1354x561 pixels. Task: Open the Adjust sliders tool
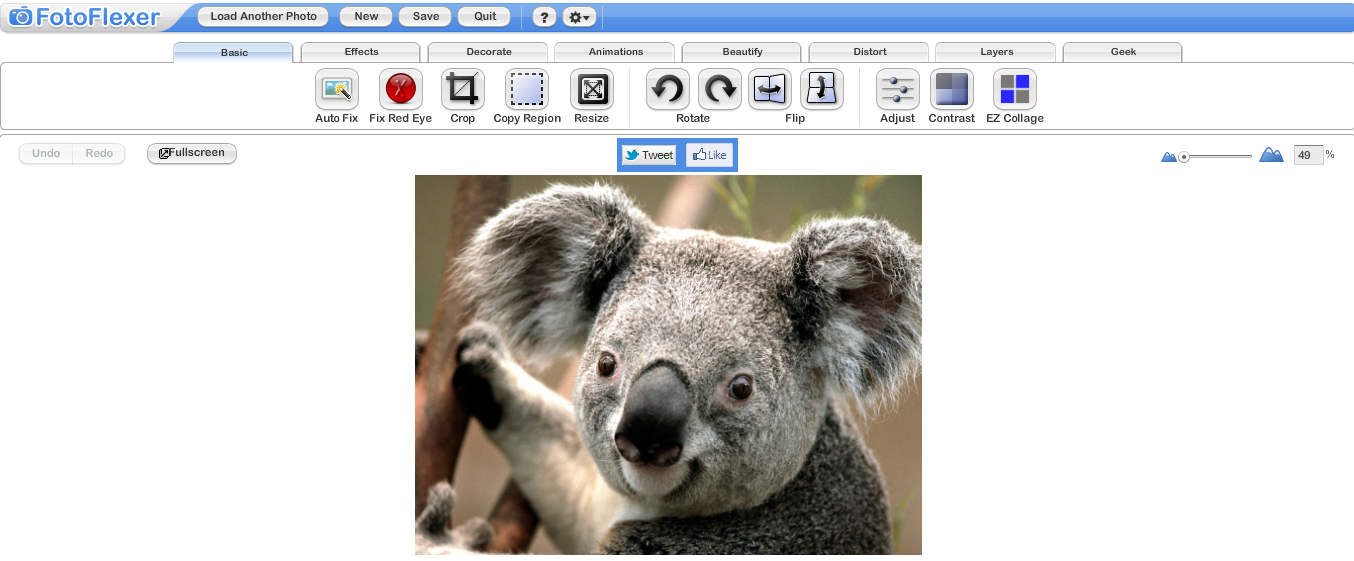[x=898, y=89]
